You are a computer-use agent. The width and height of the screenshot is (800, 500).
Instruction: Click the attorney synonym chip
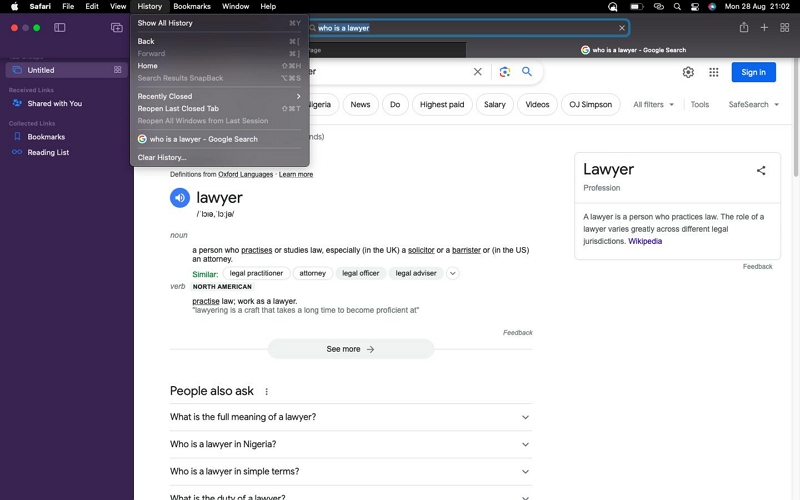(312, 273)
